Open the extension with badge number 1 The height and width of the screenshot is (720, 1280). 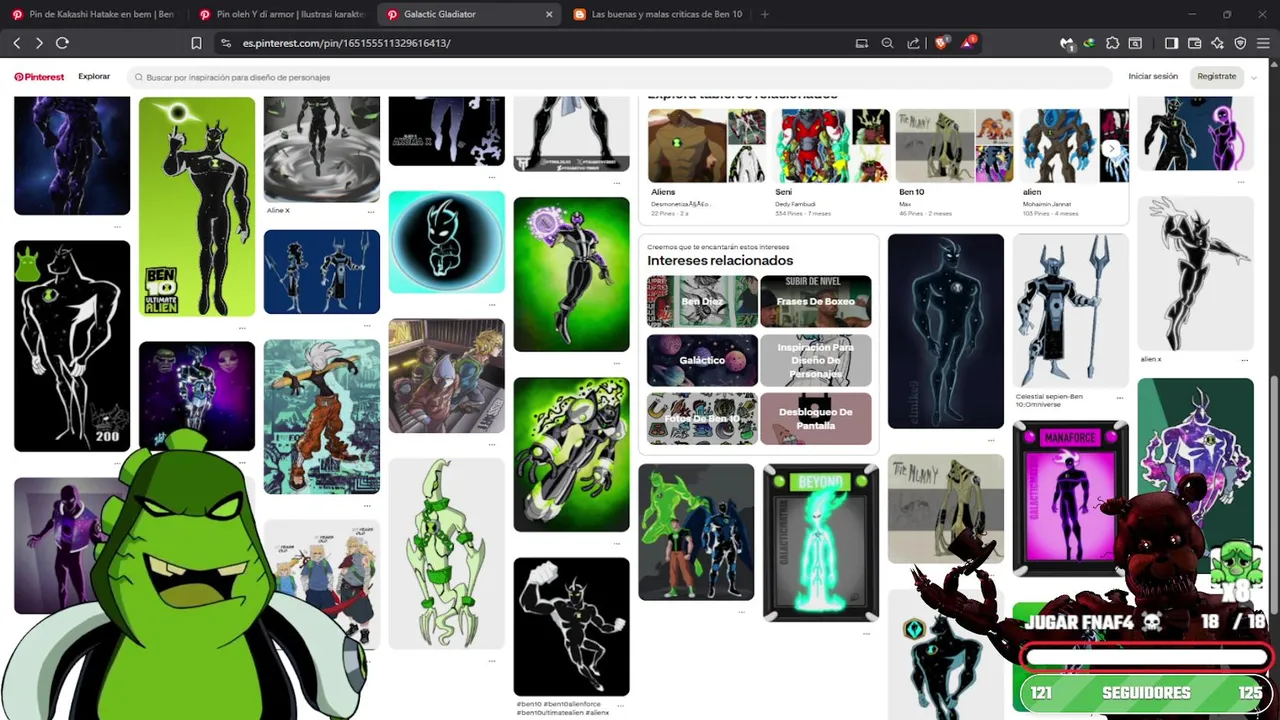1067,43
